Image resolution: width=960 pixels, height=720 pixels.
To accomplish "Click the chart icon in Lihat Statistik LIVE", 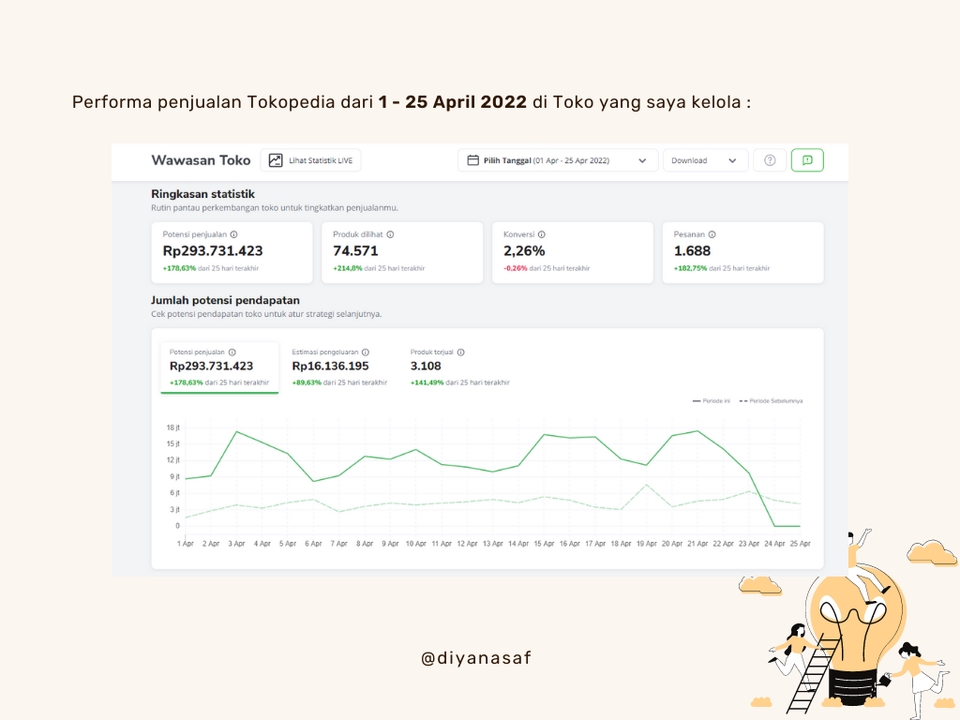I will pyautogui.click(x=276, y=160).
